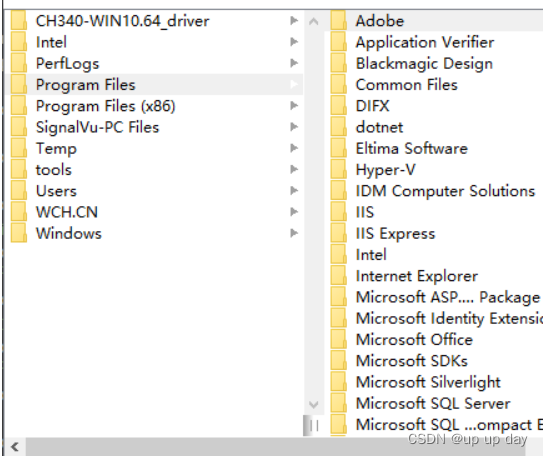Click the vertical scrollbar up arrow
The height and width of the screenshot is (456, 543).
[313, 22]
